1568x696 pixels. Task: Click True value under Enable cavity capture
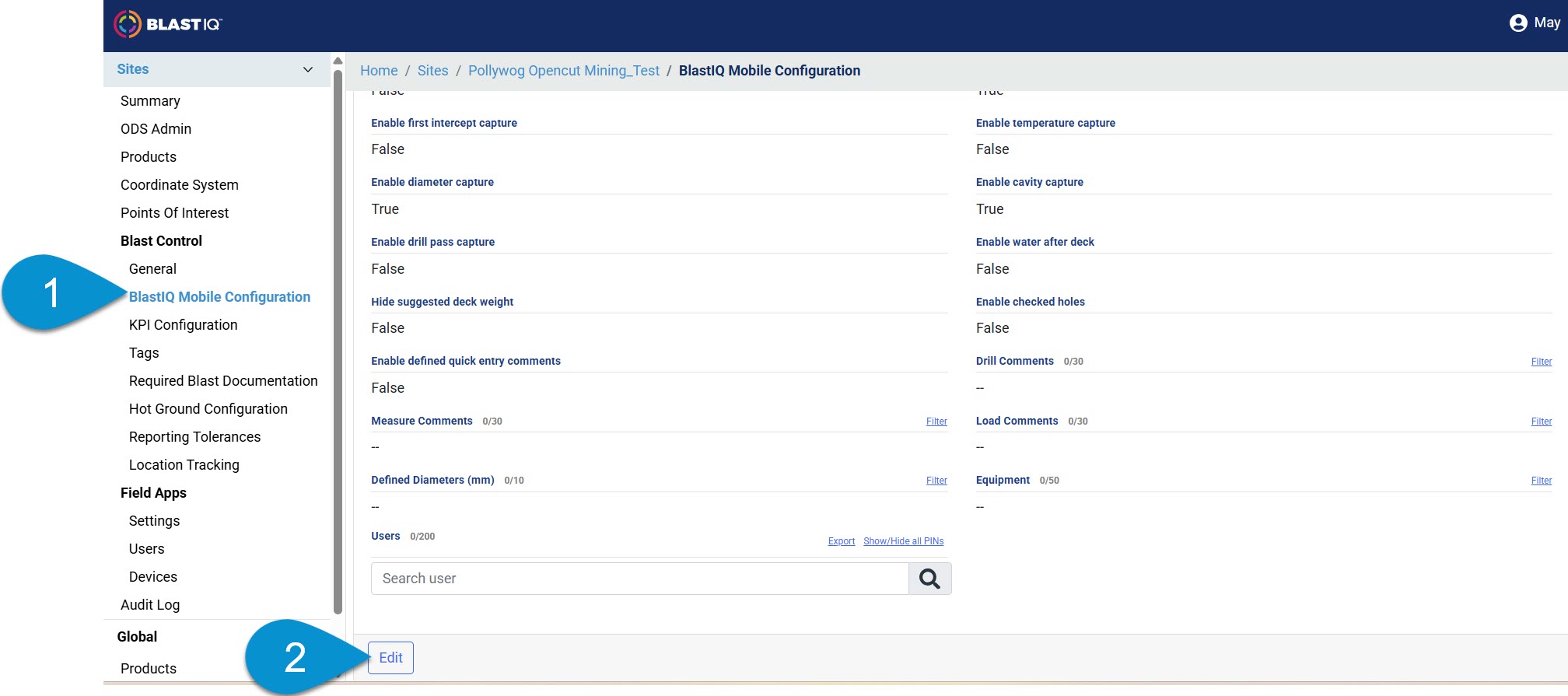tap(989, 209)
